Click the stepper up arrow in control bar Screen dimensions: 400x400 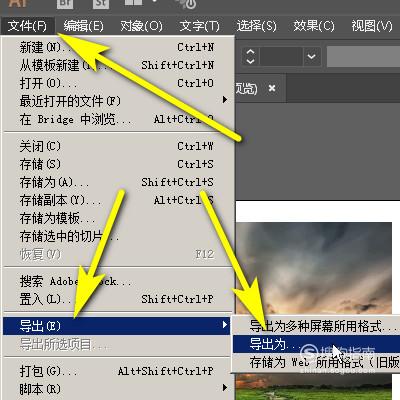pyautogui.click(x=250, y=52)
